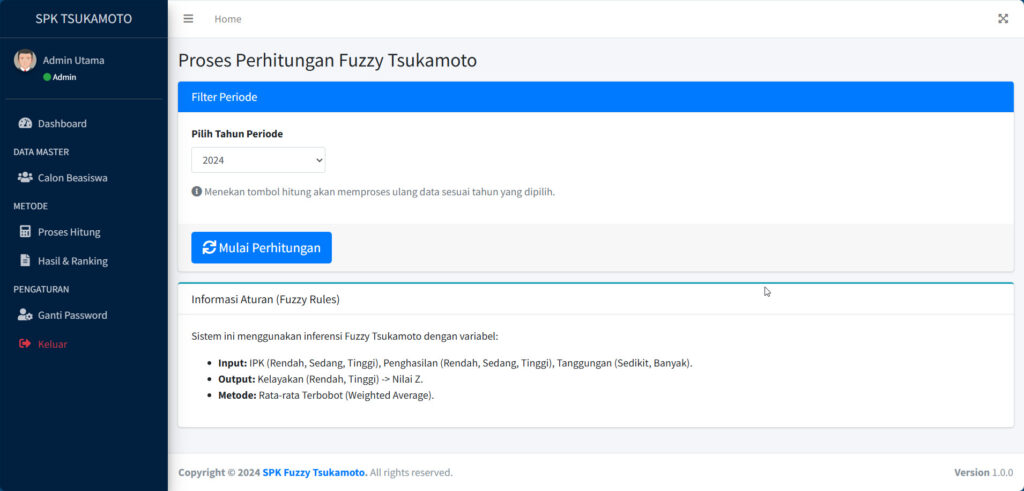Viewport: 1024px width, 491px height.
Task: Go to the Hasil & Ranking menu
Action: (72, 261)
